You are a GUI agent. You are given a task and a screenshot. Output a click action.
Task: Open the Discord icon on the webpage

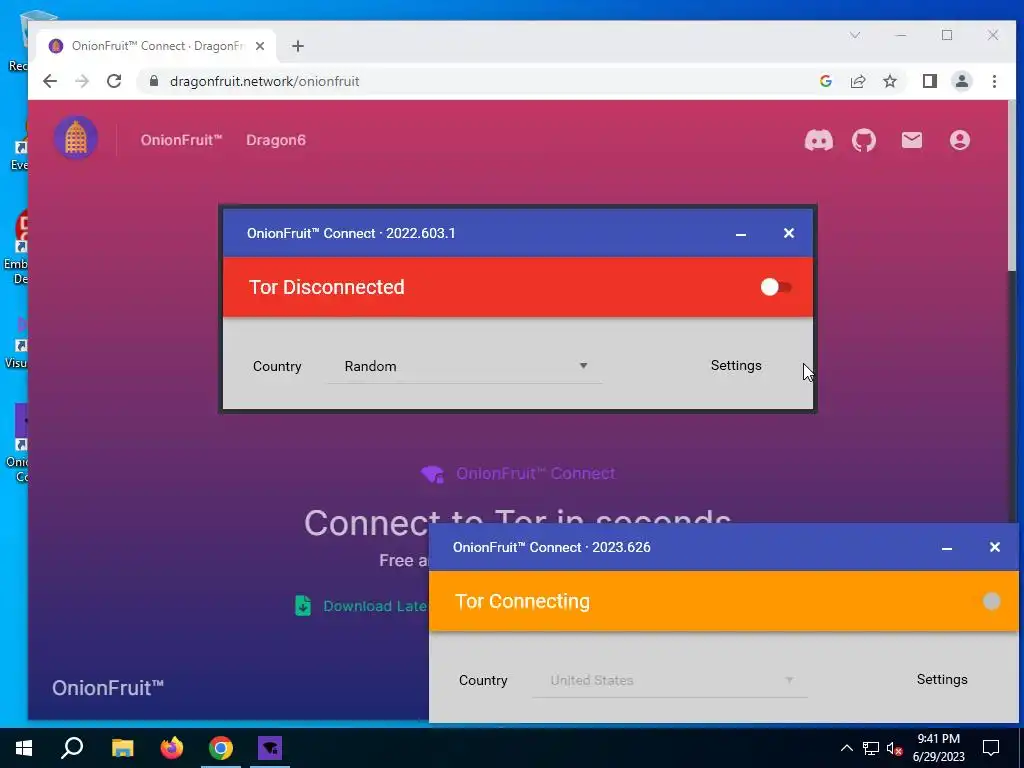[818, 140]
